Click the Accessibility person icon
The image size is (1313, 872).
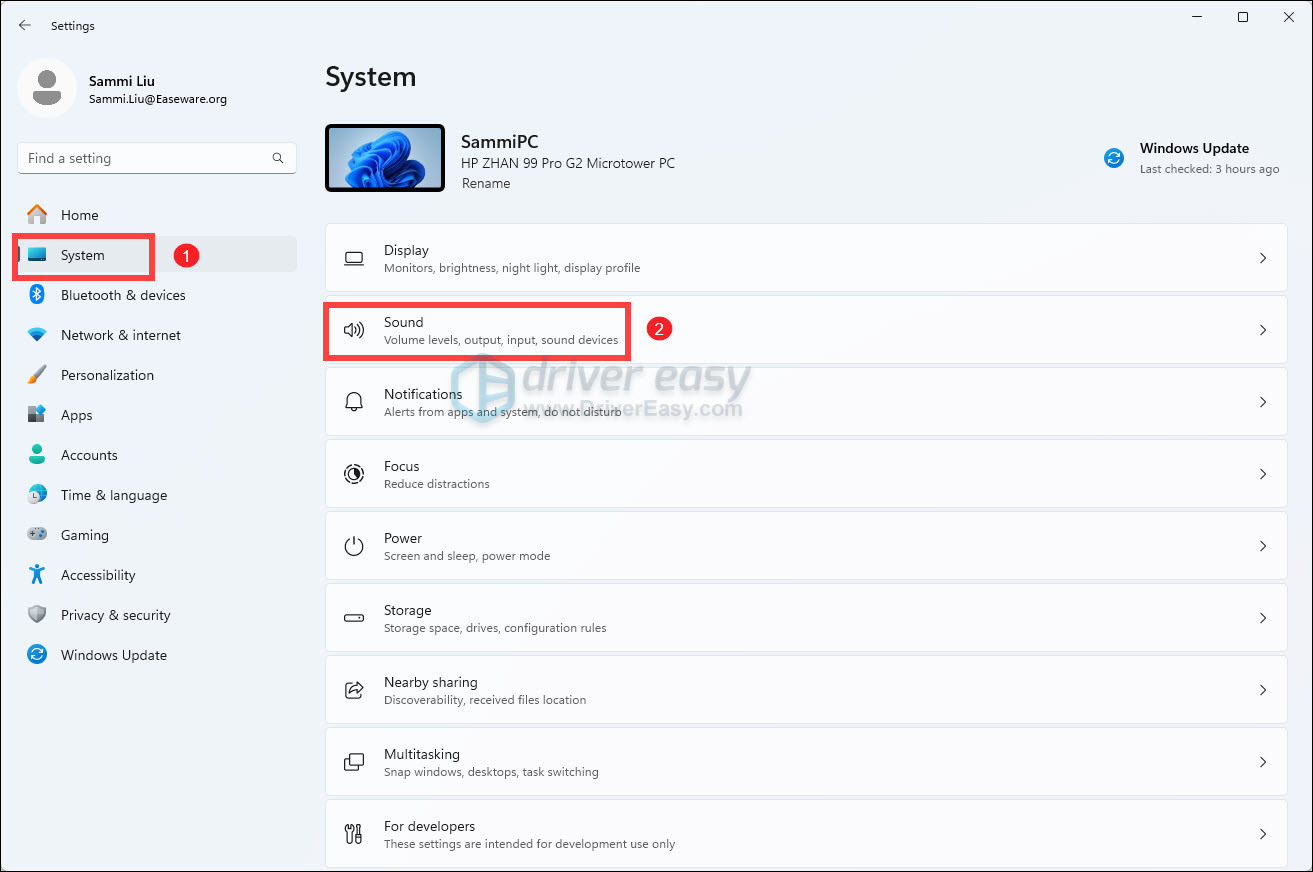[37, 575]
